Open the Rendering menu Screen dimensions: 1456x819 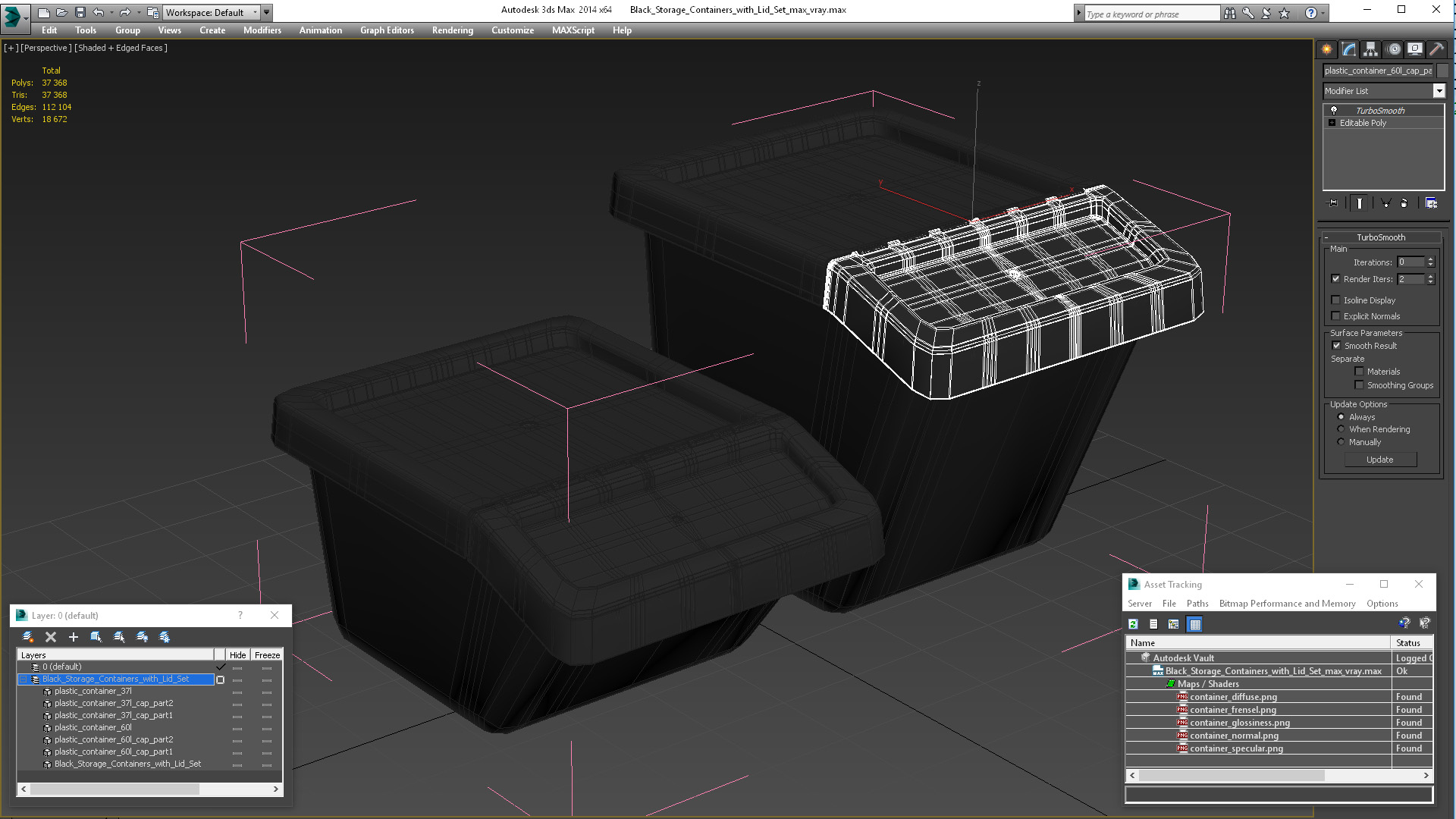pos(452,30)
